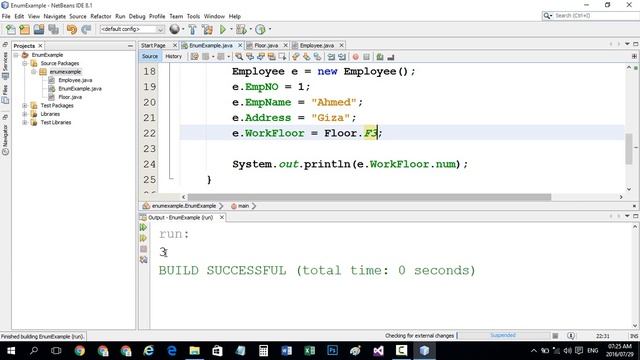Open the Refactor menu

pos(100,16)
